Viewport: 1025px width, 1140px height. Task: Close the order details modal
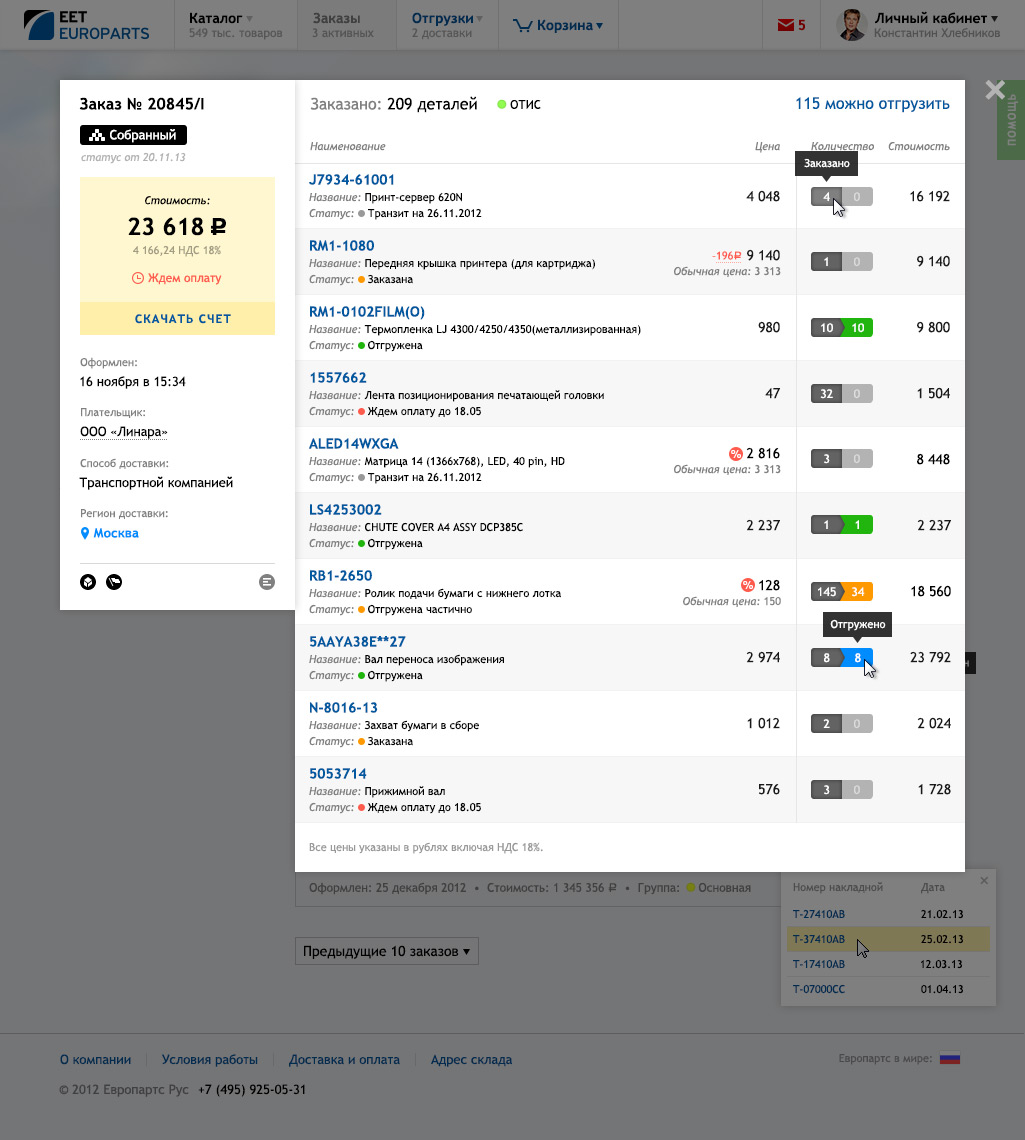pos(994,90)
